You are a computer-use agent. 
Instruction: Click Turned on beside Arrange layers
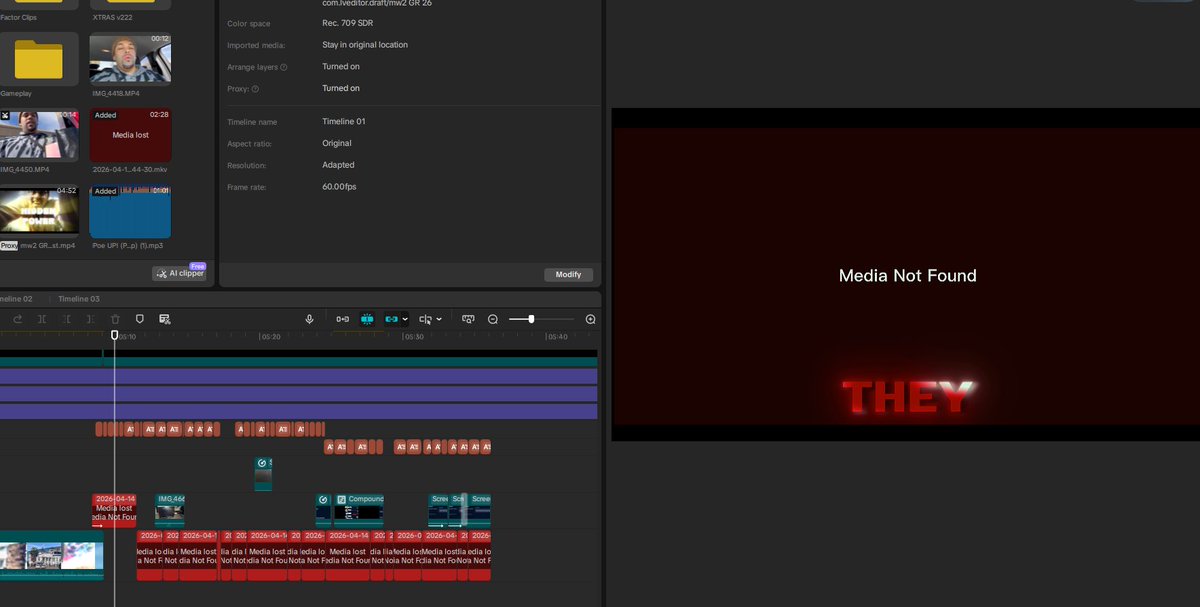(x=341, y=67)
